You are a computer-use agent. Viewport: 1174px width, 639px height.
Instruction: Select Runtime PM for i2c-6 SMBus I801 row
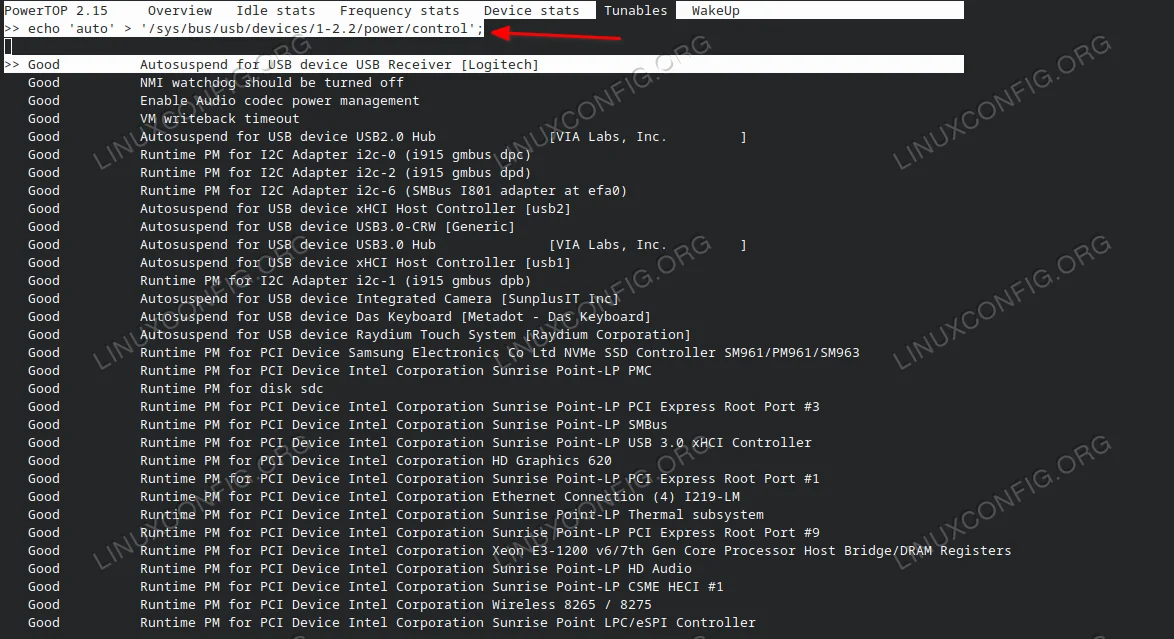click(327, 190)
